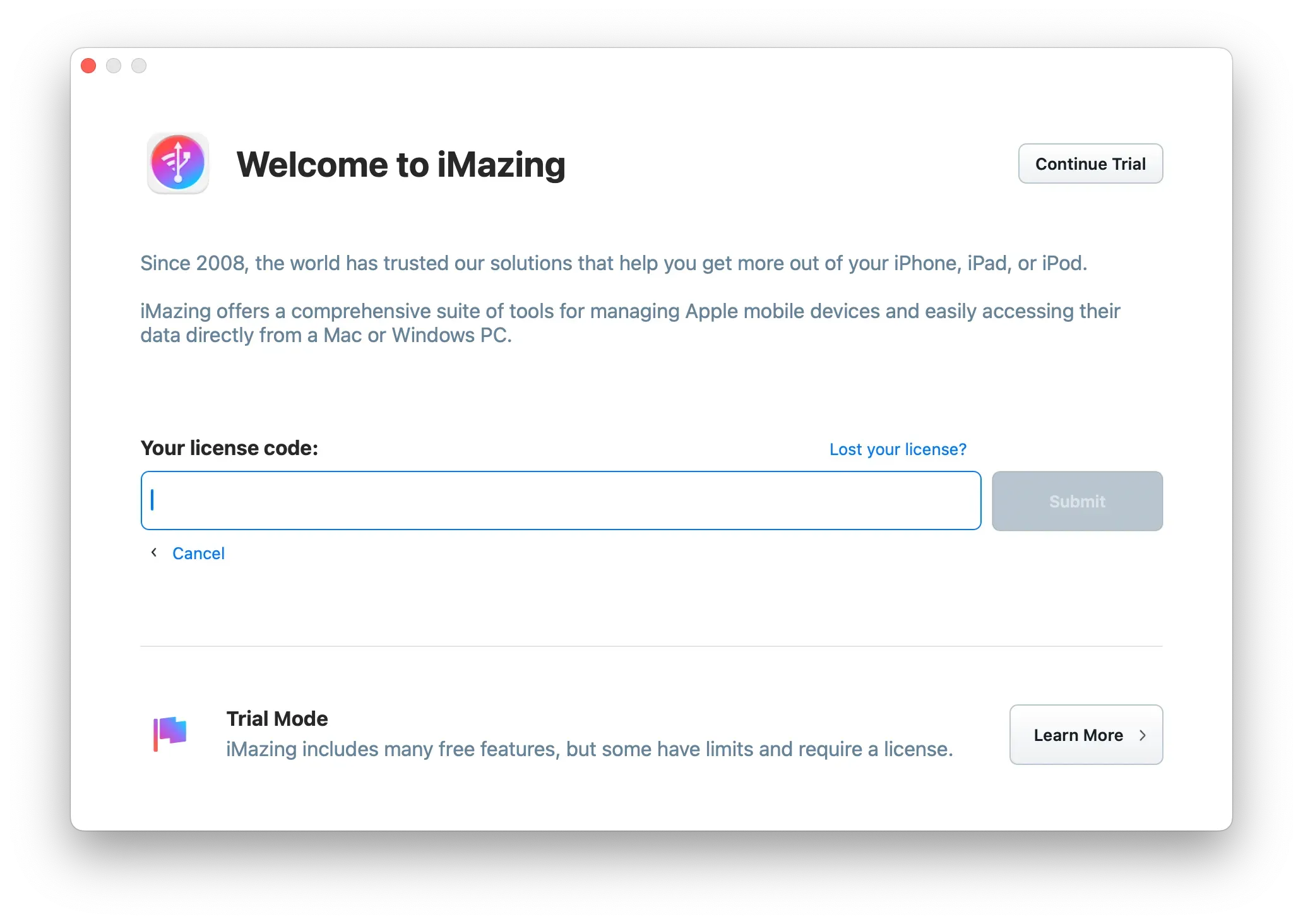The image size is (1303, 924).
Task: Click the Your license code label
Action: tap(229, 448)
